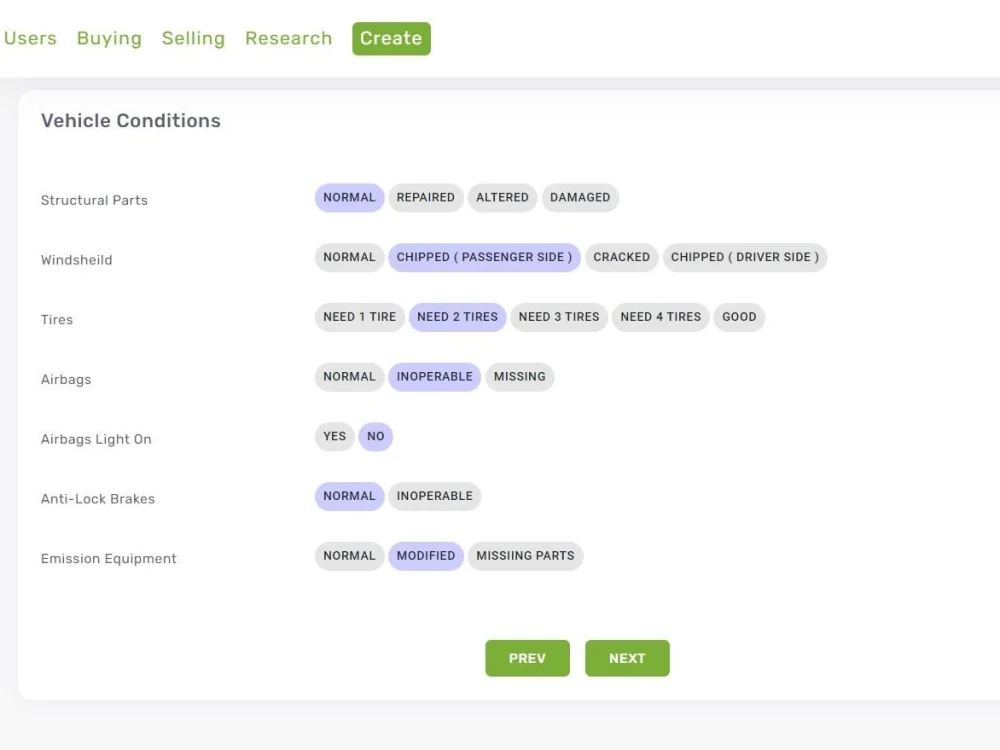This screenshot has width=1000, height=750.
Task: Select NORMAL for Structural Parts
Action: coord(349,197)
